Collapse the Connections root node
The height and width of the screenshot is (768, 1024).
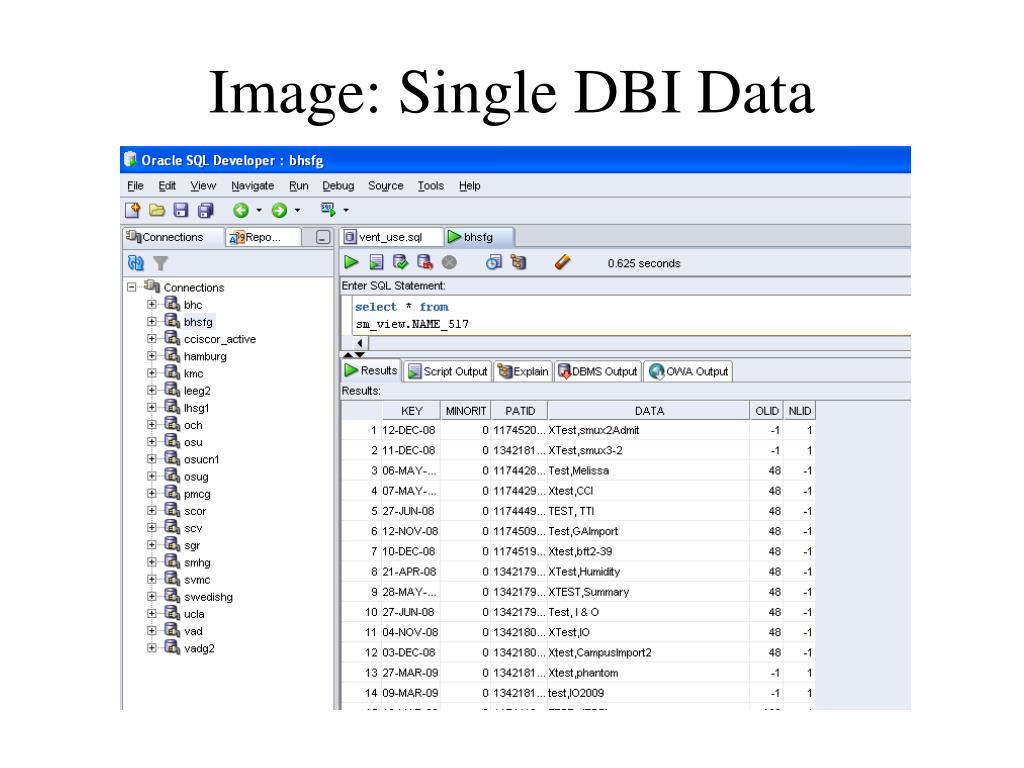[132, 287]
